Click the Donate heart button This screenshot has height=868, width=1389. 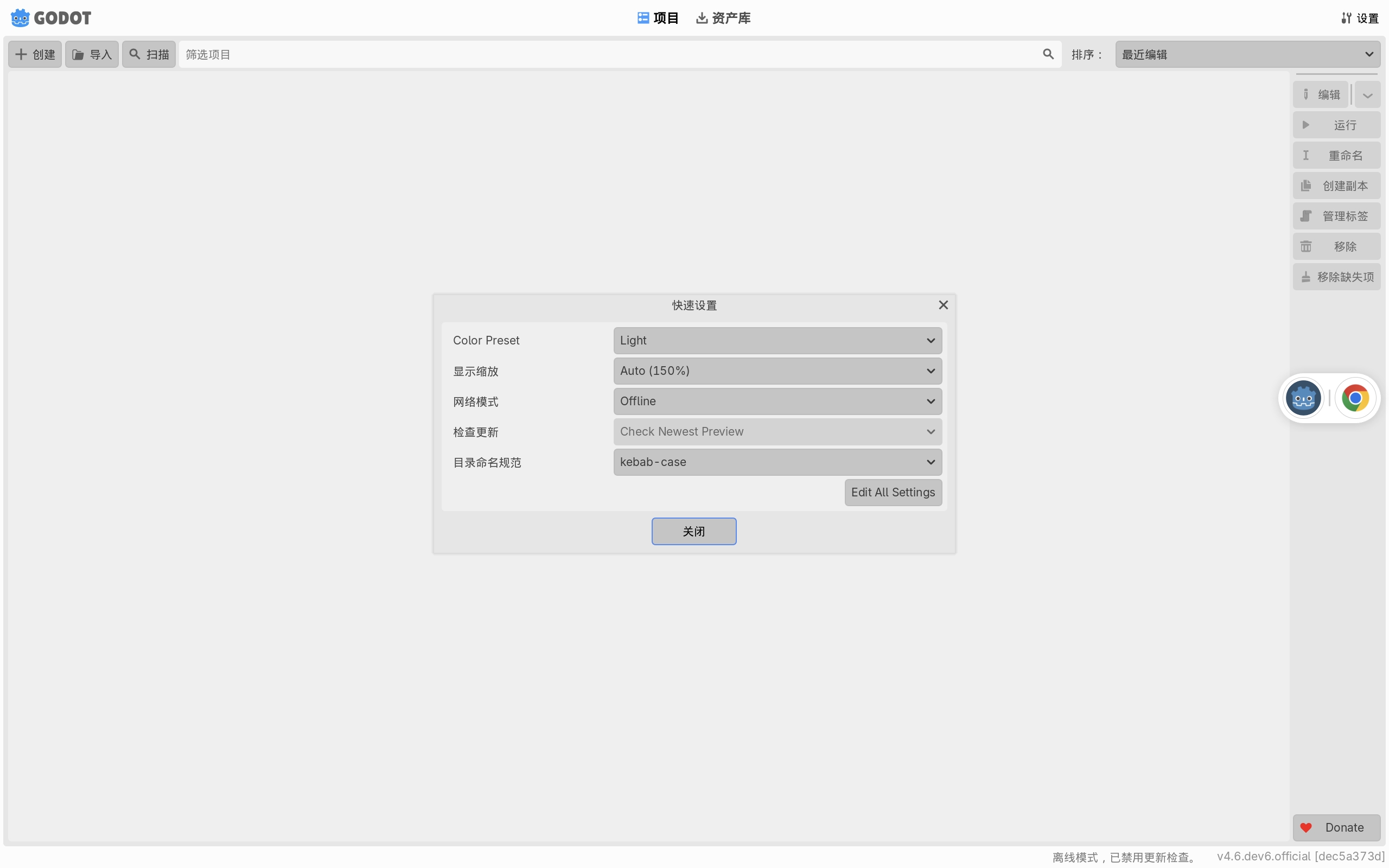point(1336,827)
